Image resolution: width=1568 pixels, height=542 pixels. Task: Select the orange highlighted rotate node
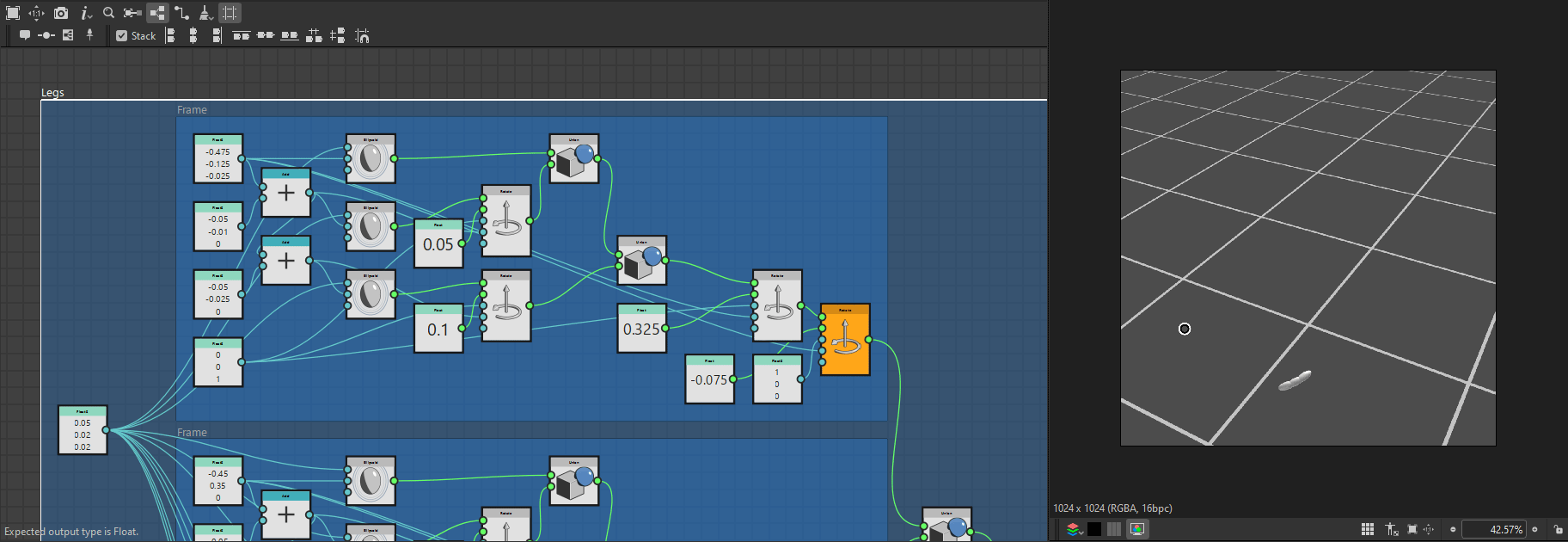[845, 339]
